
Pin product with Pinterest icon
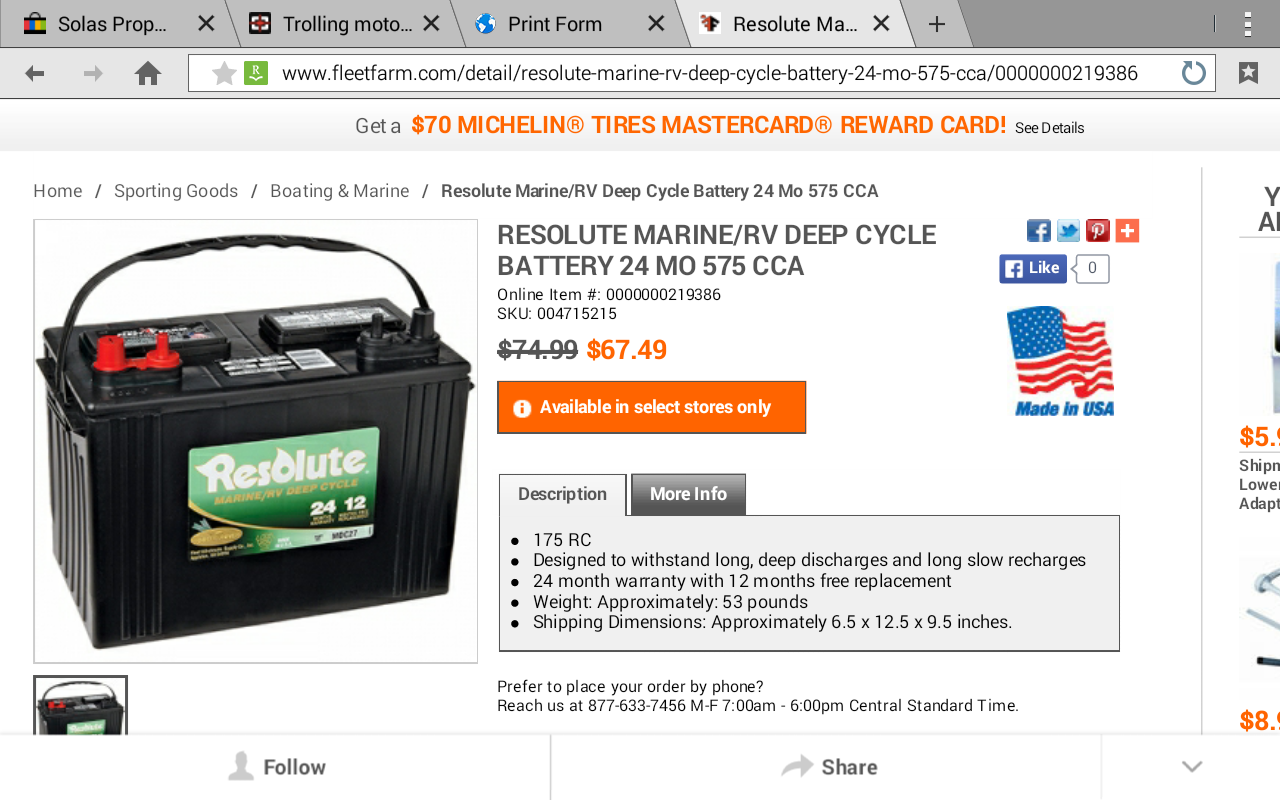click(1098, 231)
